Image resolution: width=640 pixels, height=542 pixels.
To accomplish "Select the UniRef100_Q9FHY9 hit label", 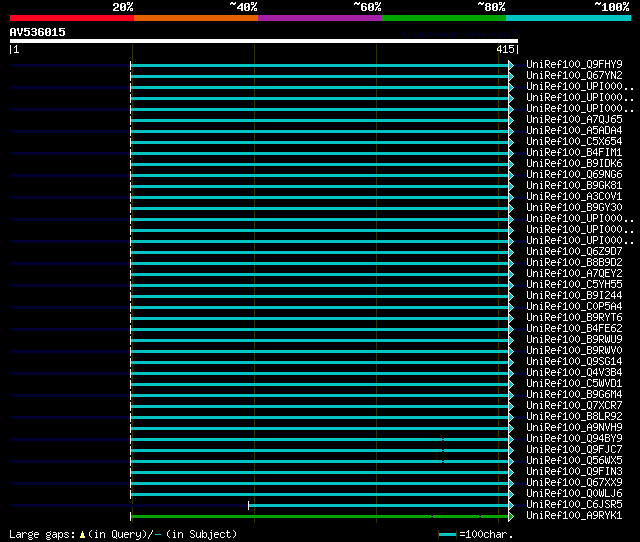I will [574, 64].
